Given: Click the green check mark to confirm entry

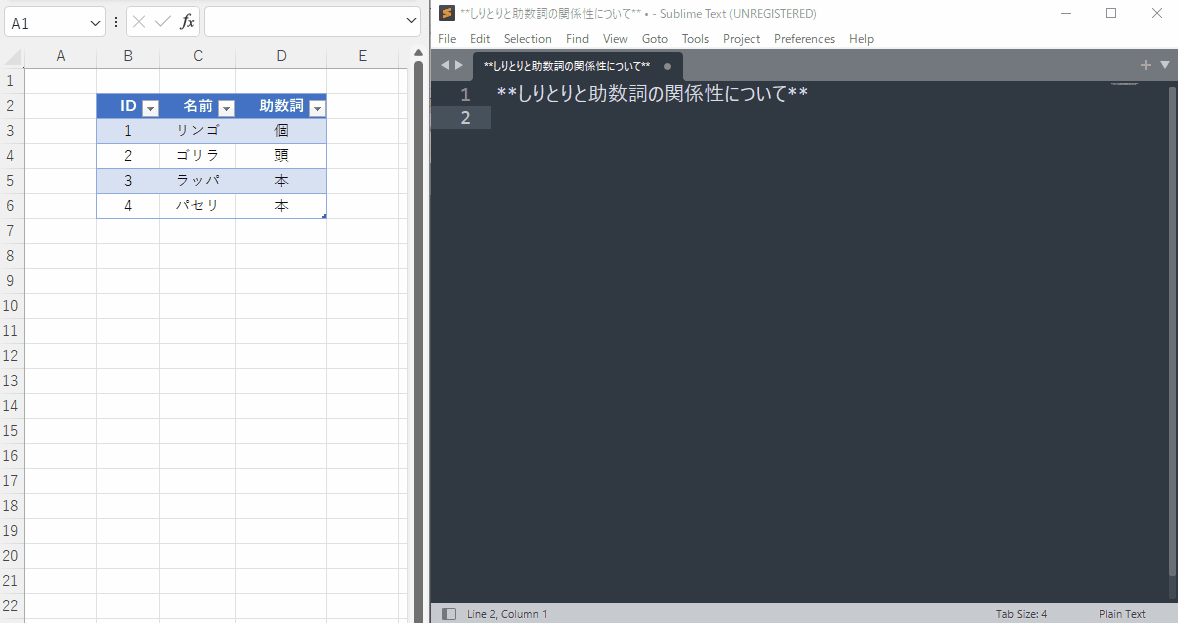Looking at the screenshot, I should point(160,21).
